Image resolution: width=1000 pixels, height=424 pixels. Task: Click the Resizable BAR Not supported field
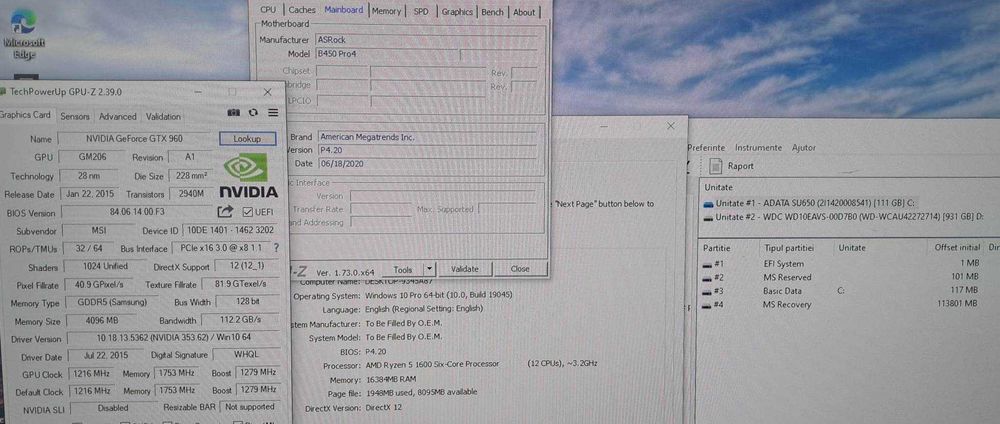[x=249, y=407]
